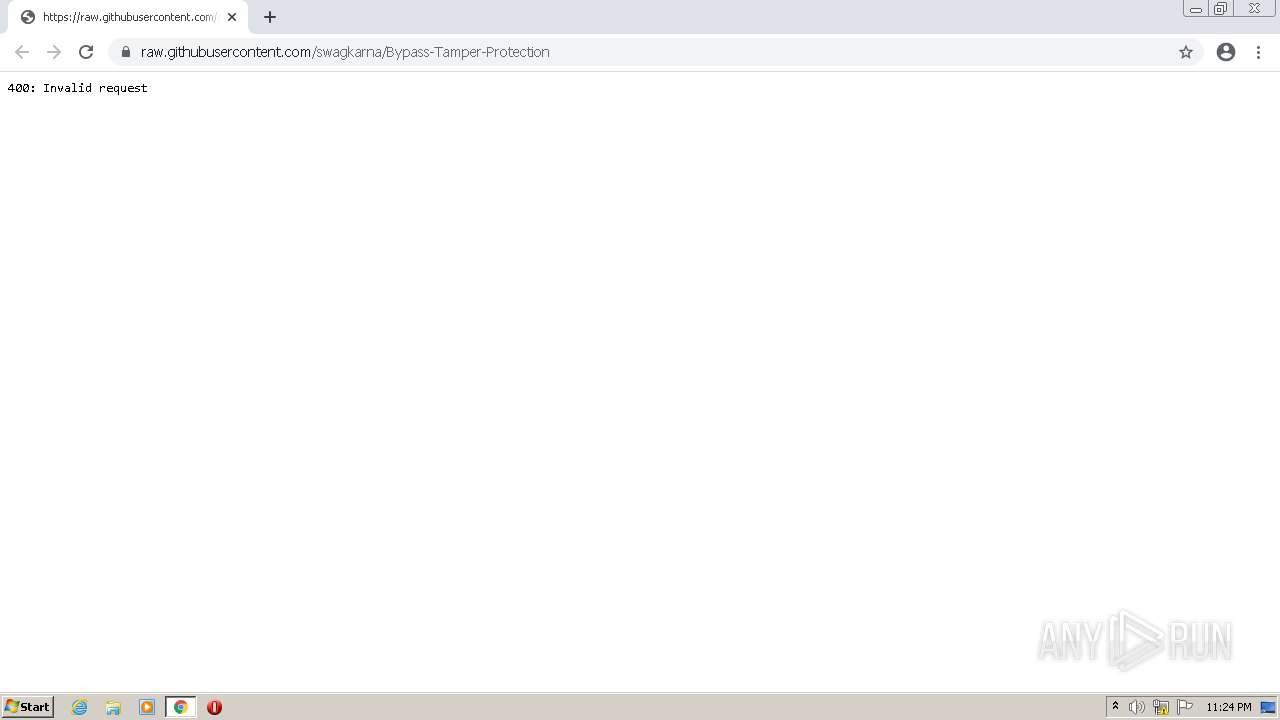Click the browser back arrow
Screen dimensions: 1280x720
pos(22,52)
